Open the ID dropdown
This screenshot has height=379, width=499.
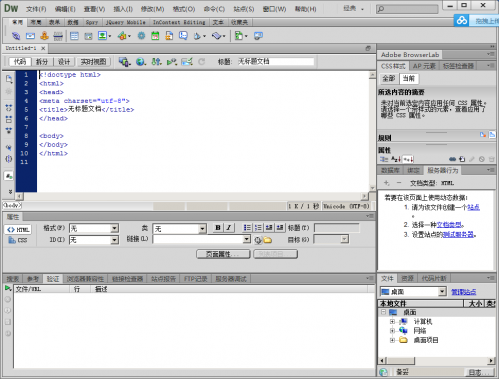114,240
